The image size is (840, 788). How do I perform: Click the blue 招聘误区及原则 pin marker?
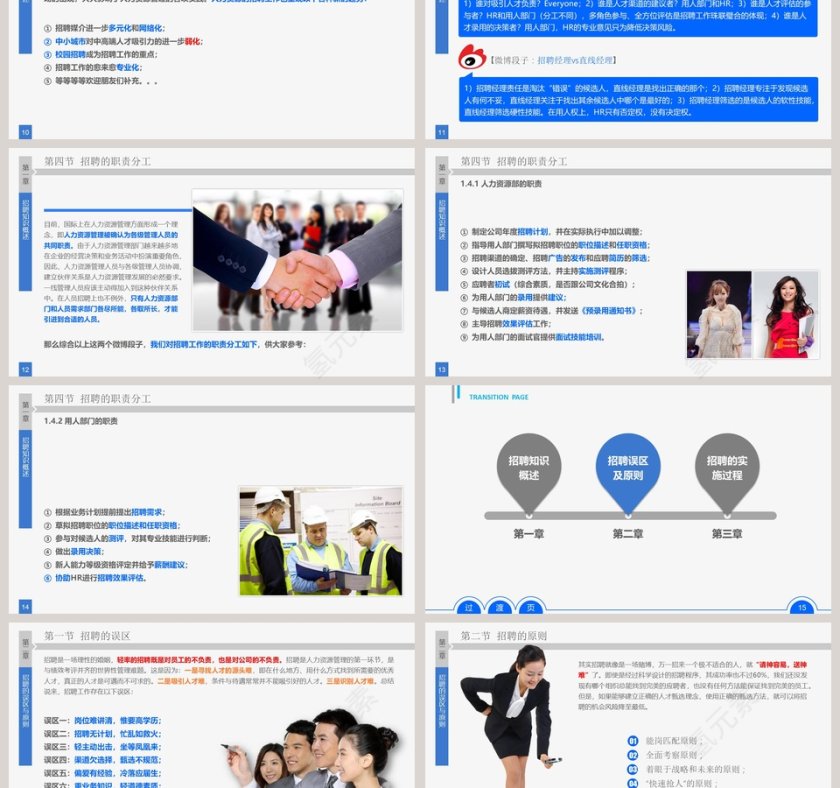click(628, 468)
